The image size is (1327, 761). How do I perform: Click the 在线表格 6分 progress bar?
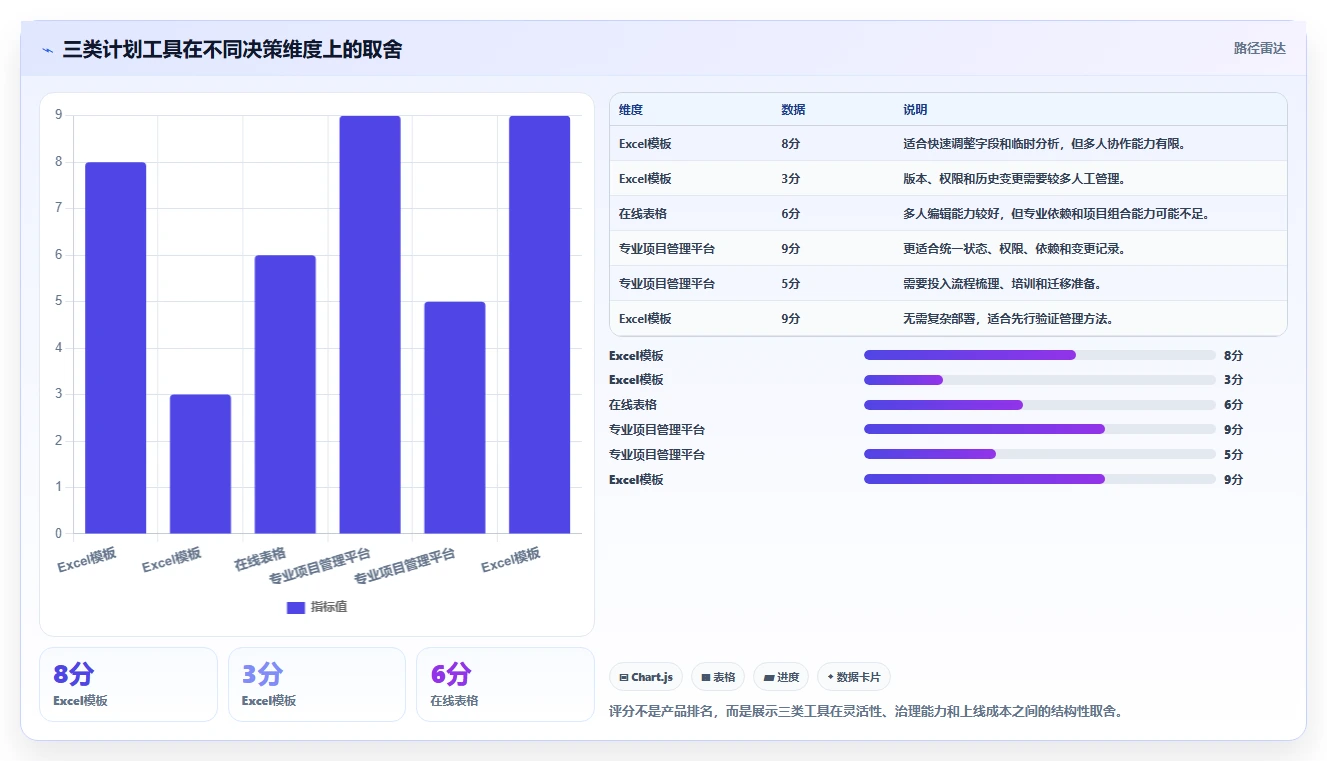(x=1039, y=405)
